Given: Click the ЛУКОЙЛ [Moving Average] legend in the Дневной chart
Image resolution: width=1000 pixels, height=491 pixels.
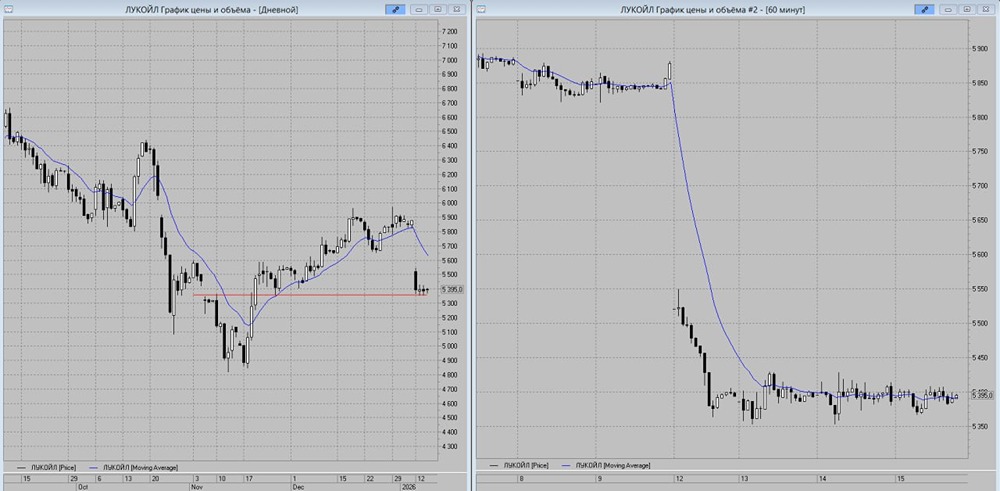Looking at the screenshot, I should point(135,467).
